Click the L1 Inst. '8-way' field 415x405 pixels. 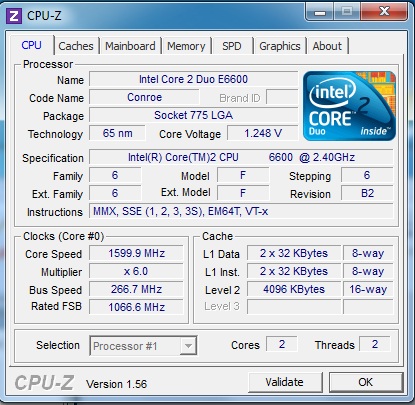point(368,271)
